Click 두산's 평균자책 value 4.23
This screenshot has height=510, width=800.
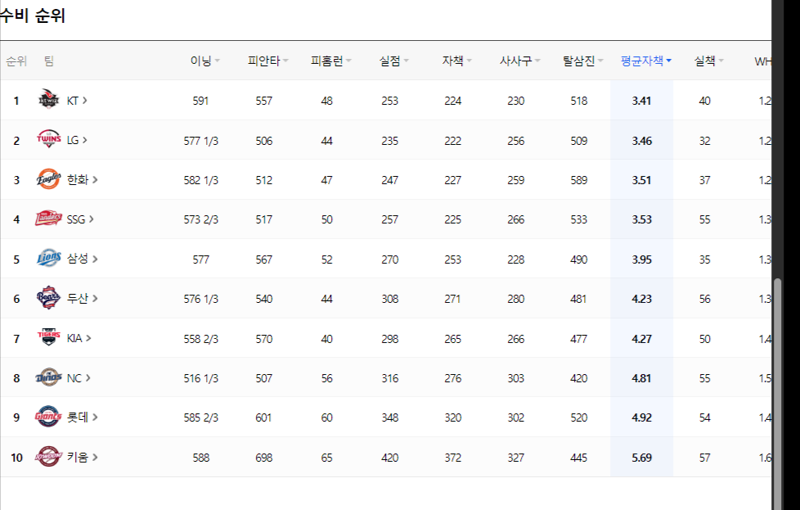pyautogui.click(x=641, y=299)
